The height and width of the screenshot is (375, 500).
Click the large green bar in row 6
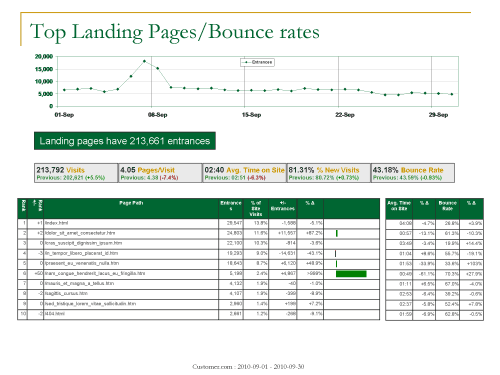click(x=351, y=274)
